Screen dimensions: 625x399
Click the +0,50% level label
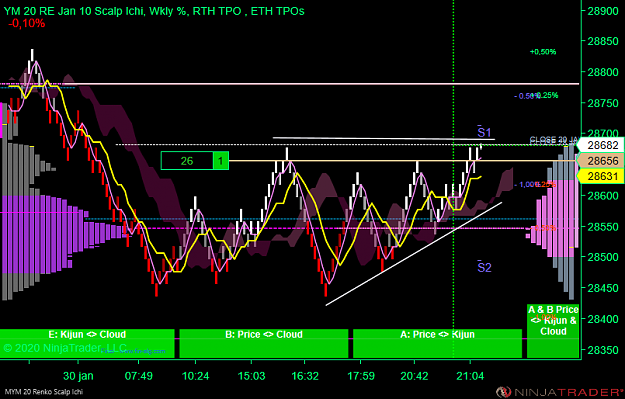[x=543, y=52]
